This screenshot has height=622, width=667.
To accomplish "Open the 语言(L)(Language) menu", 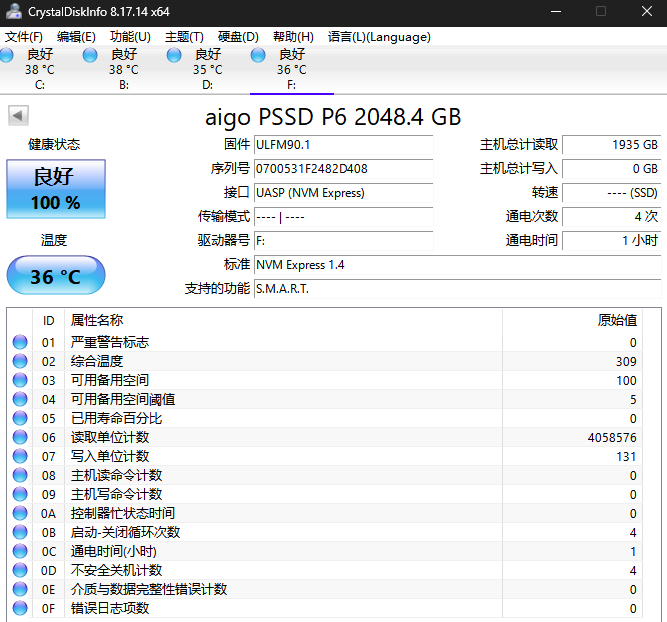I will (x=379, y=37).
